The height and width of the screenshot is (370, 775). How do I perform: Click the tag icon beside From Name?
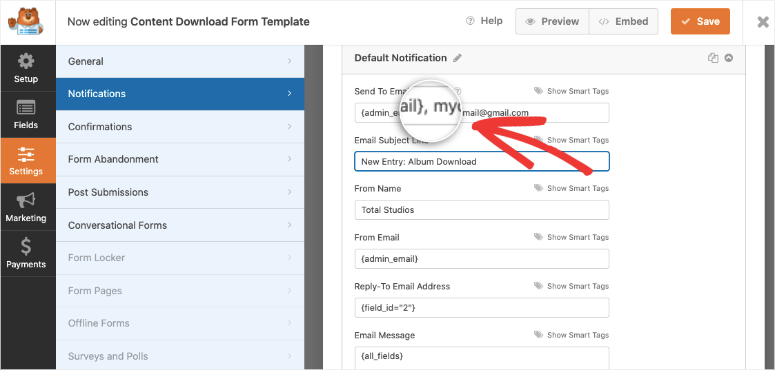(538, 188)
